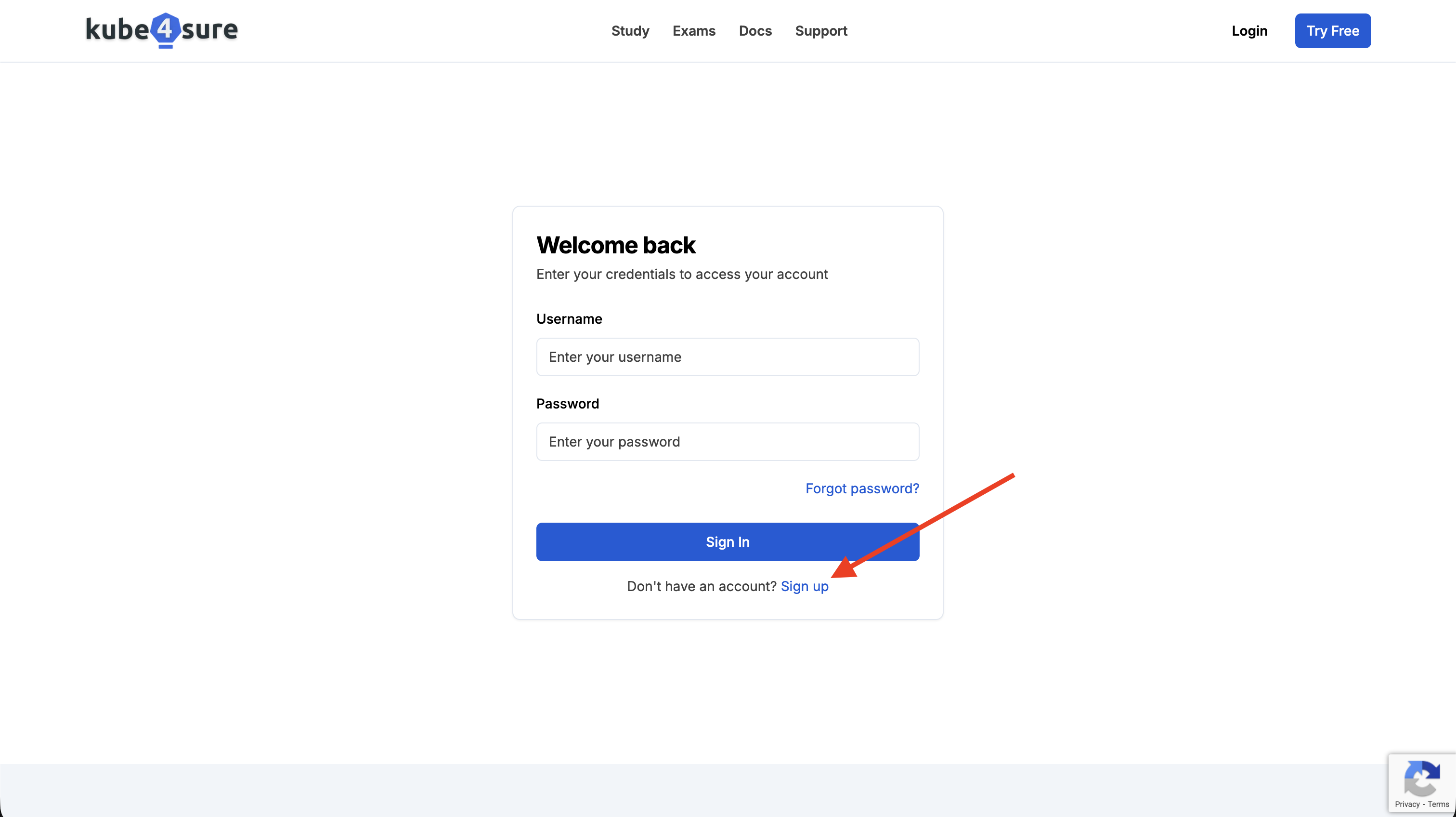
Task: Open the Support section
Action: coord(821,30)
